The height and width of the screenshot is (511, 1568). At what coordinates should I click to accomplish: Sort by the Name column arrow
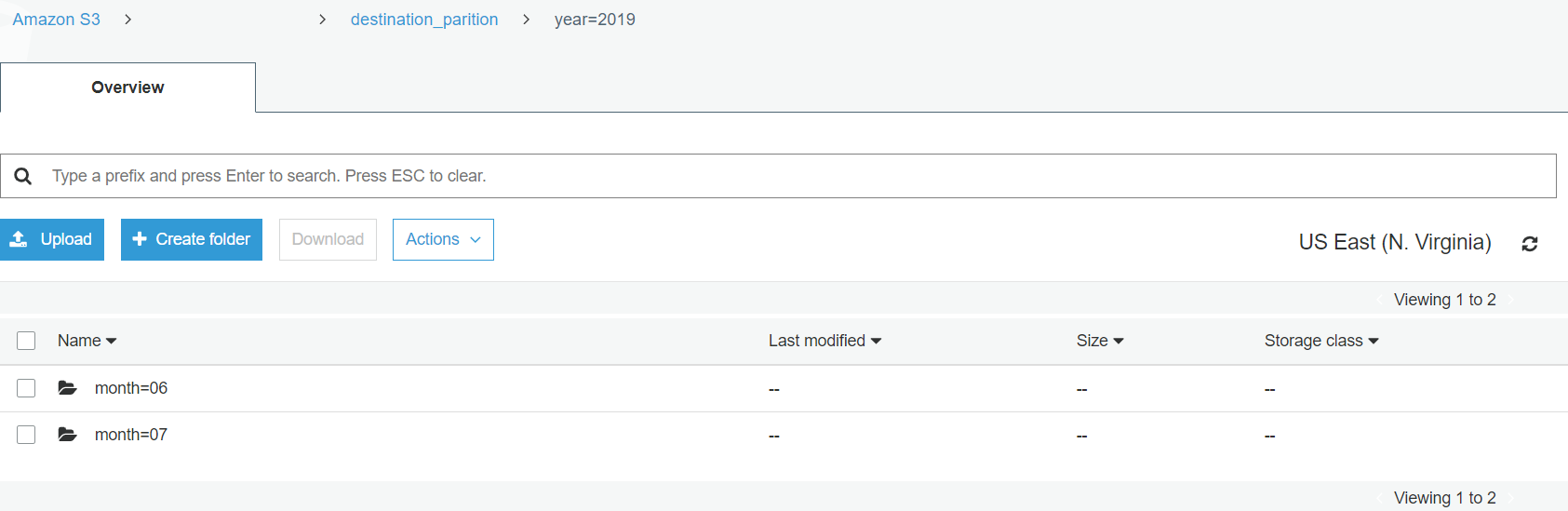[112, 342]
